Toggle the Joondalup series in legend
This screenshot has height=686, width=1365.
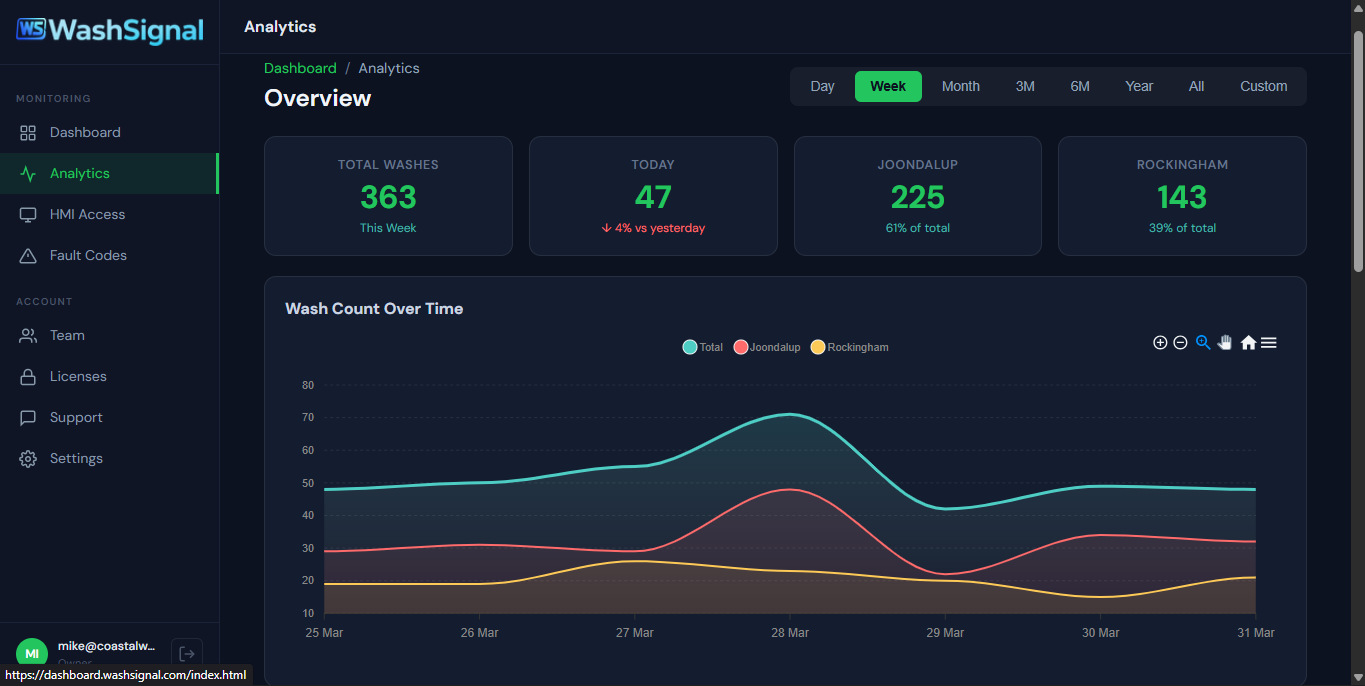[x=767, y=347]
